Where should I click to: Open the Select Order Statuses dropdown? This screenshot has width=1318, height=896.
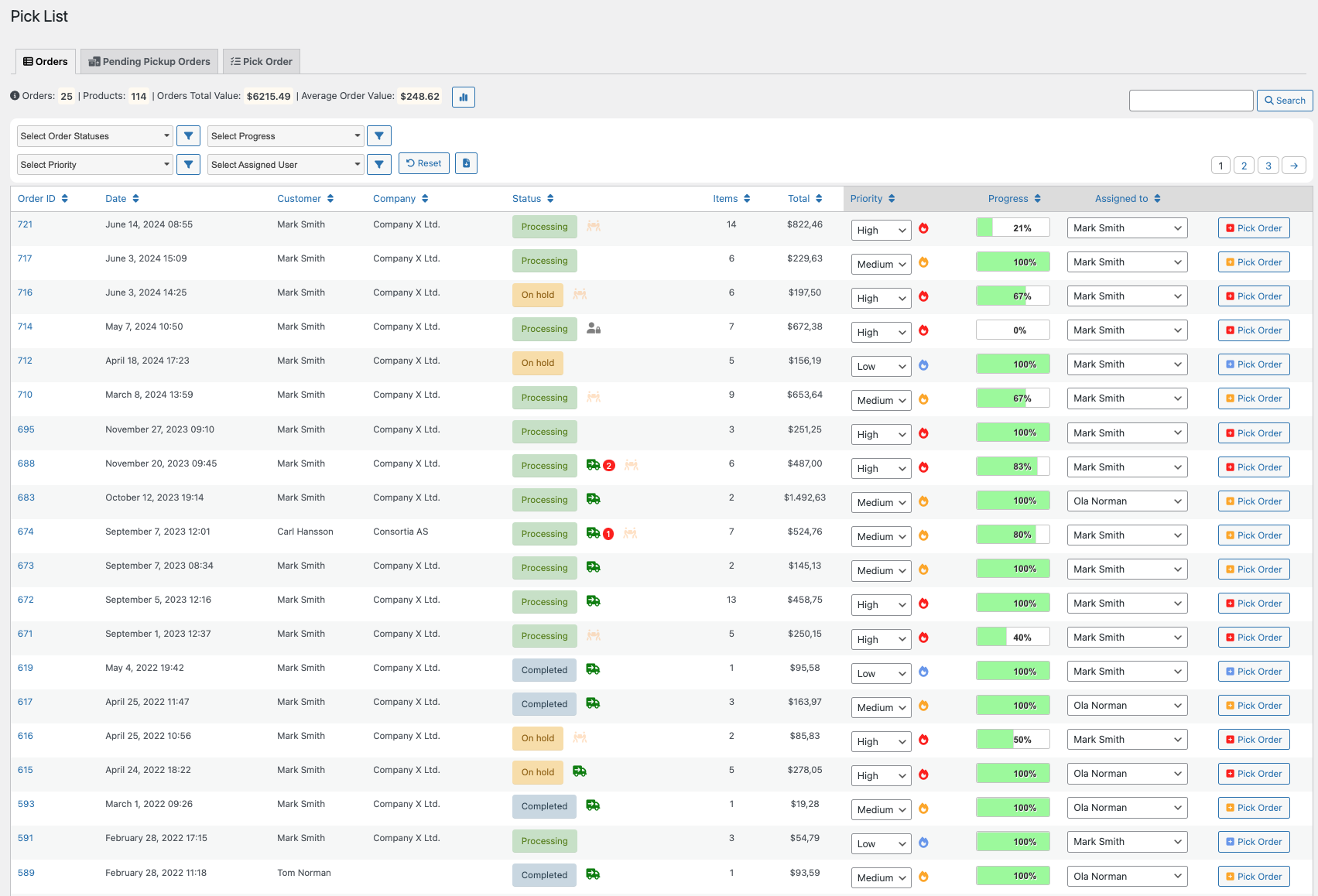tap(94, 136)
